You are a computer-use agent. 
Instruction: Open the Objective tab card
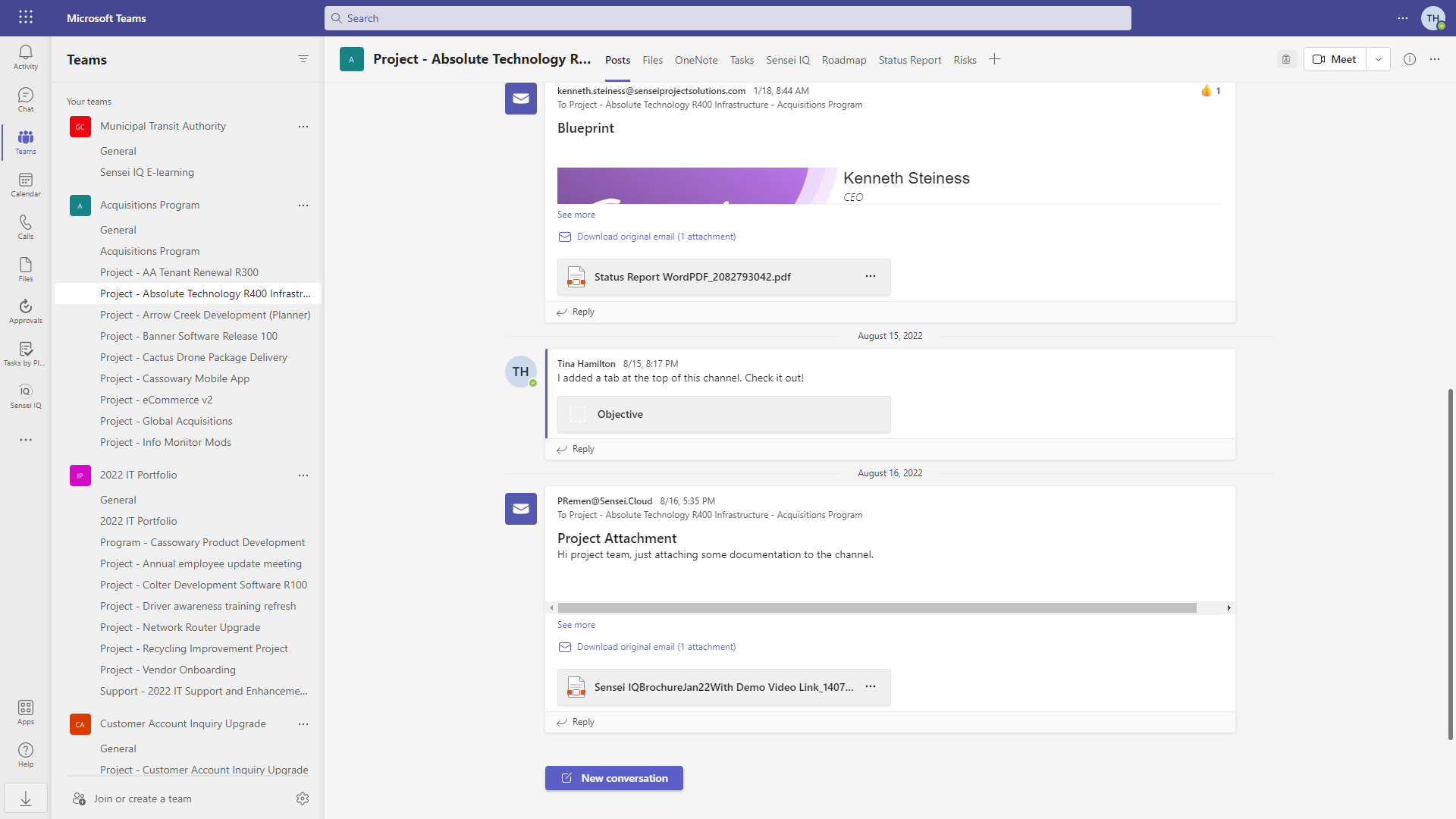click(724, 414)
